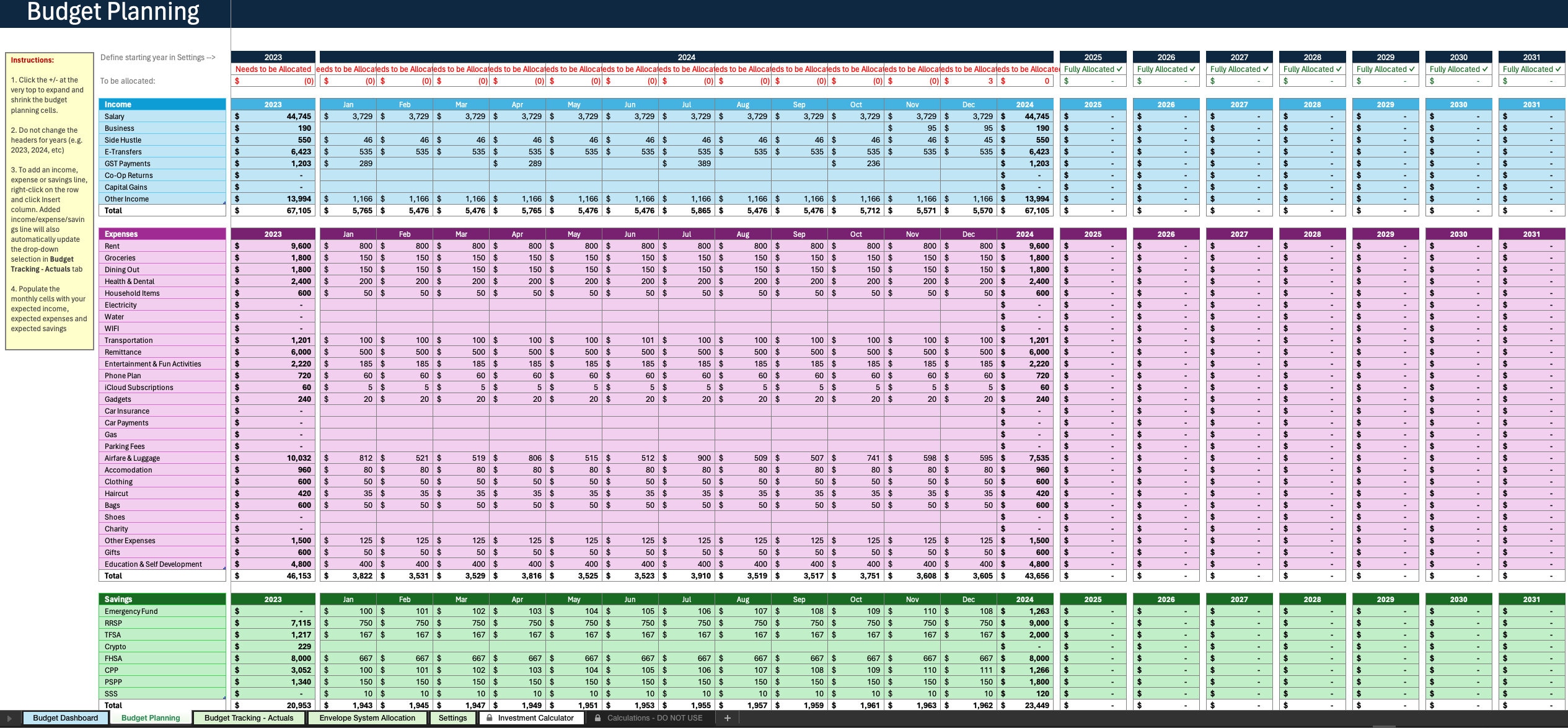Open the note marker on Education & Self Development row
The height and width of the screenshot is (728, 1568).
[224, 567]
